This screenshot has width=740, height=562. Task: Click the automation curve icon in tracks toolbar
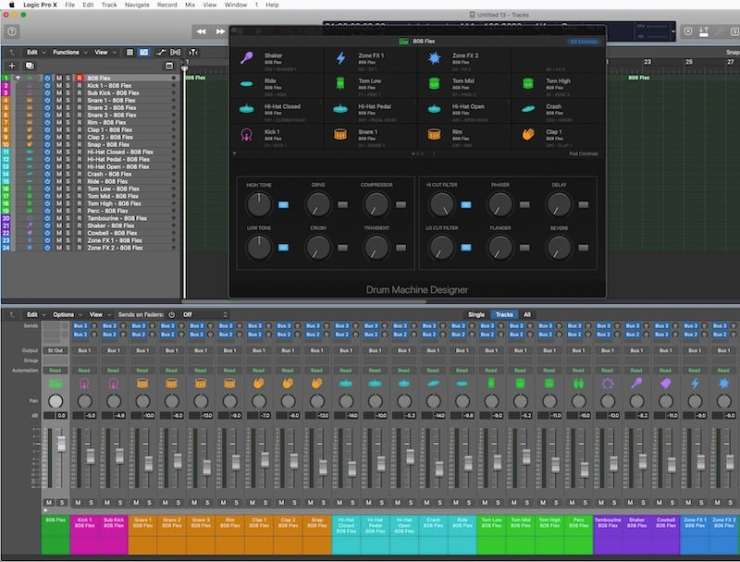point(160,52)
